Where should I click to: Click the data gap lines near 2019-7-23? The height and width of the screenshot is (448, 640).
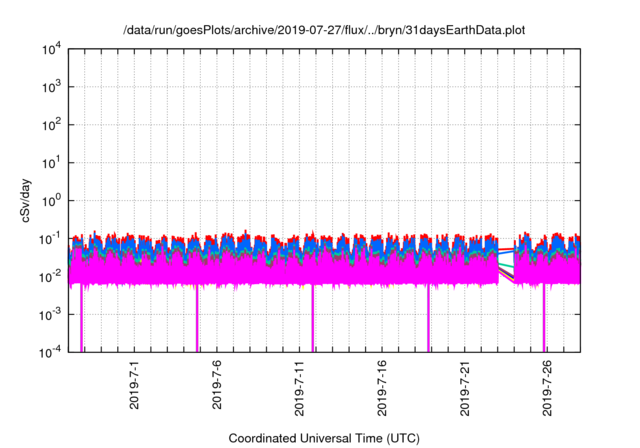click(x=506, y=264)
